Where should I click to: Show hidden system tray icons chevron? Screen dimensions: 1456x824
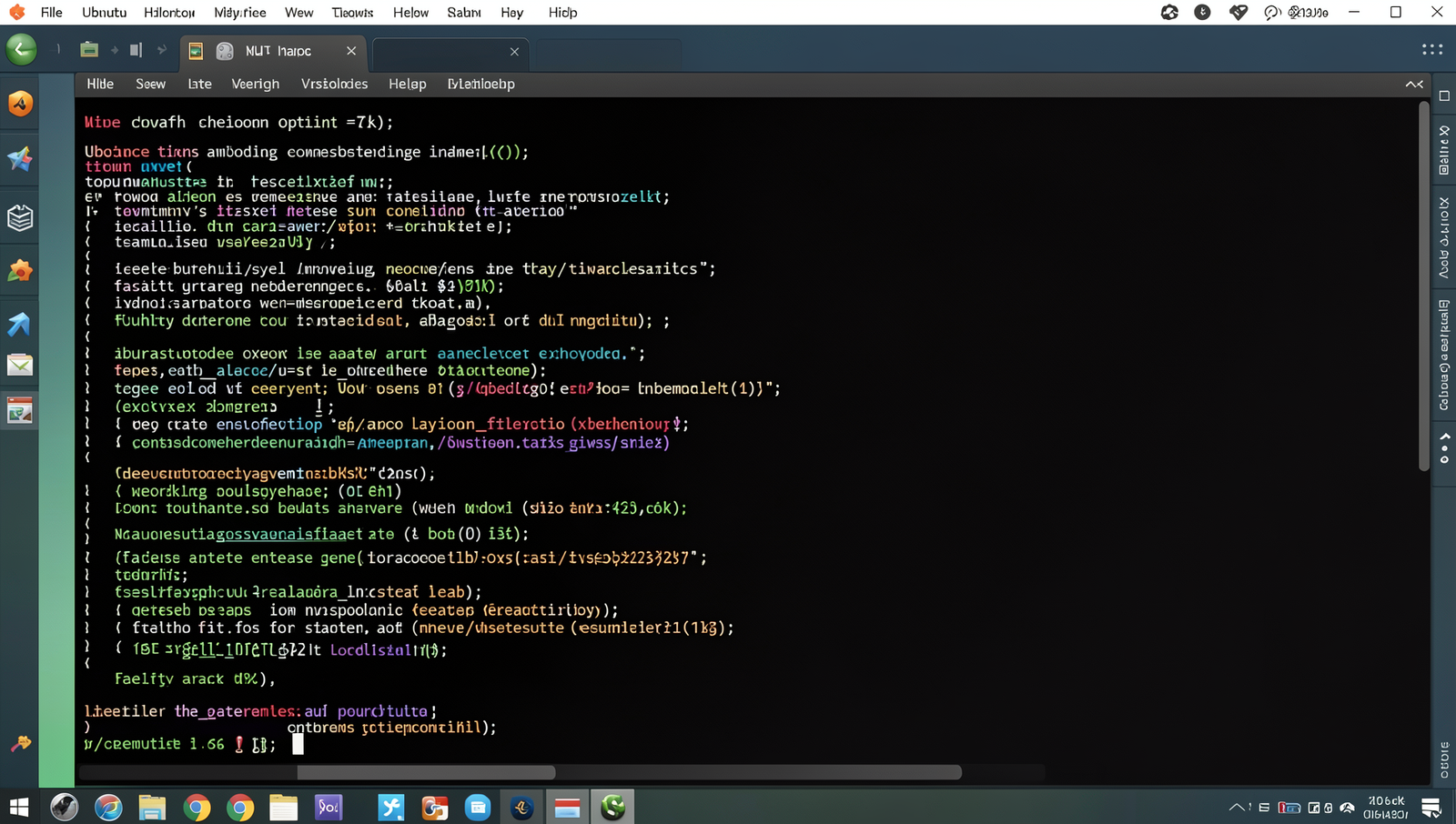click(x=1236, y=807)
